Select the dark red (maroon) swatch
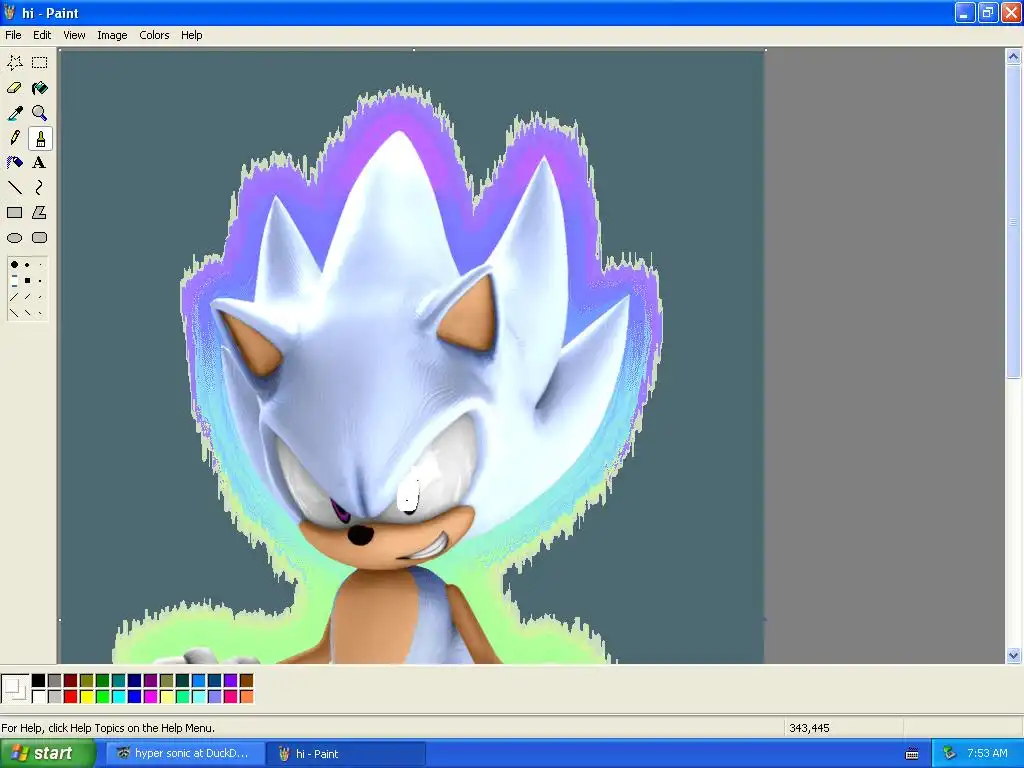The width and height of the screenshot is (1024, 768). click(71, 681)
